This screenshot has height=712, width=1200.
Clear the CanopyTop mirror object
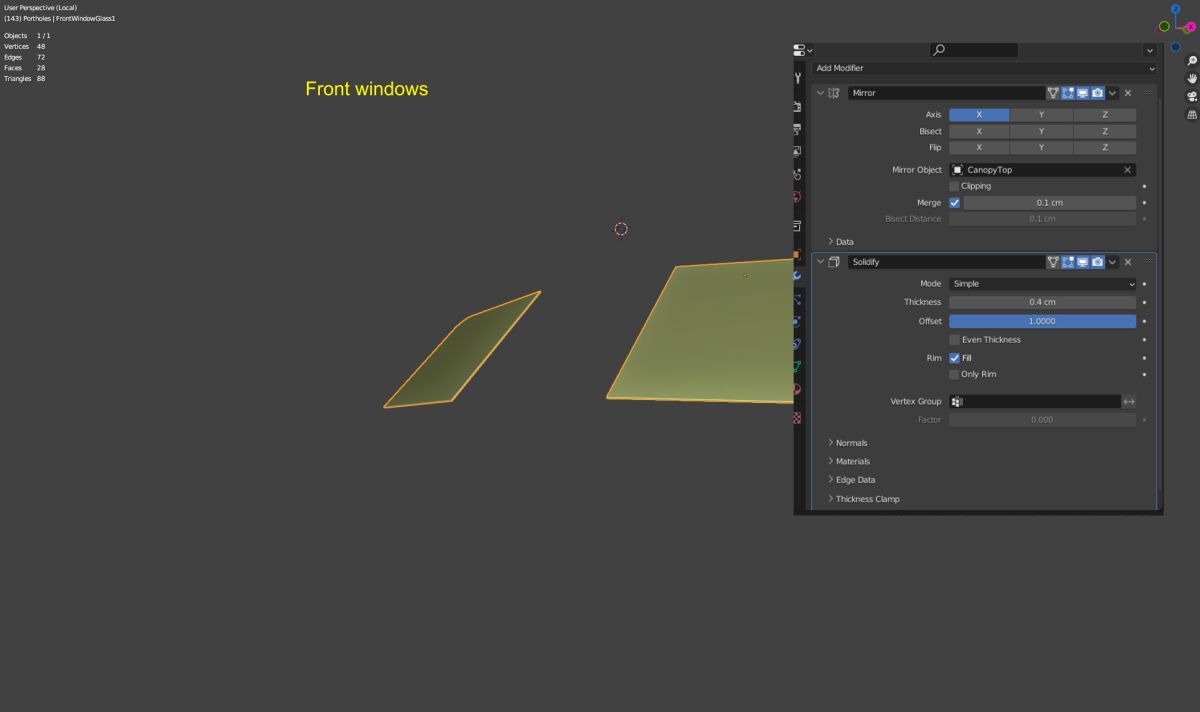coord(1127,170)
